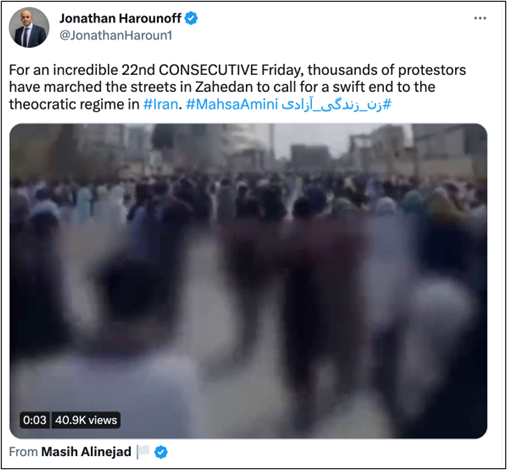Open the three-dot more options menu
Image resolution: width=507 pixels, height=470 pixels.
coord(480,18)
